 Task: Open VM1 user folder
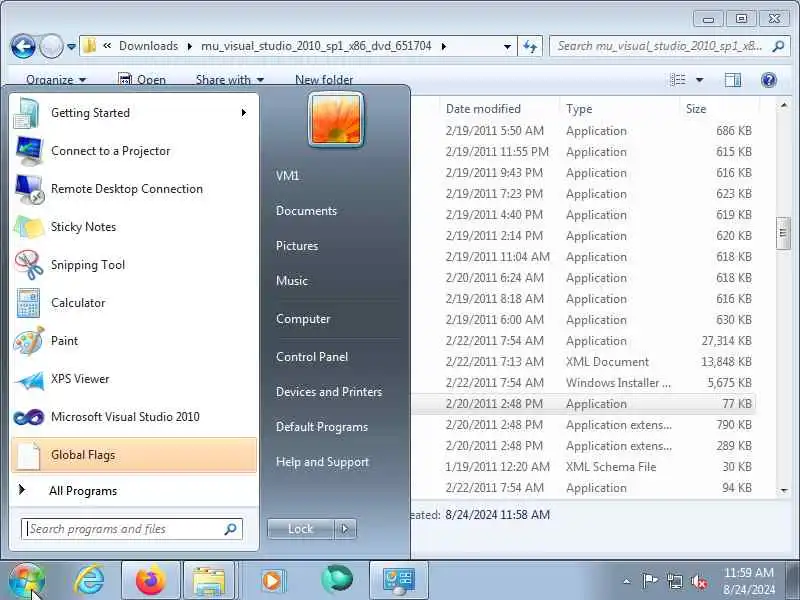(x=288, y=176)
